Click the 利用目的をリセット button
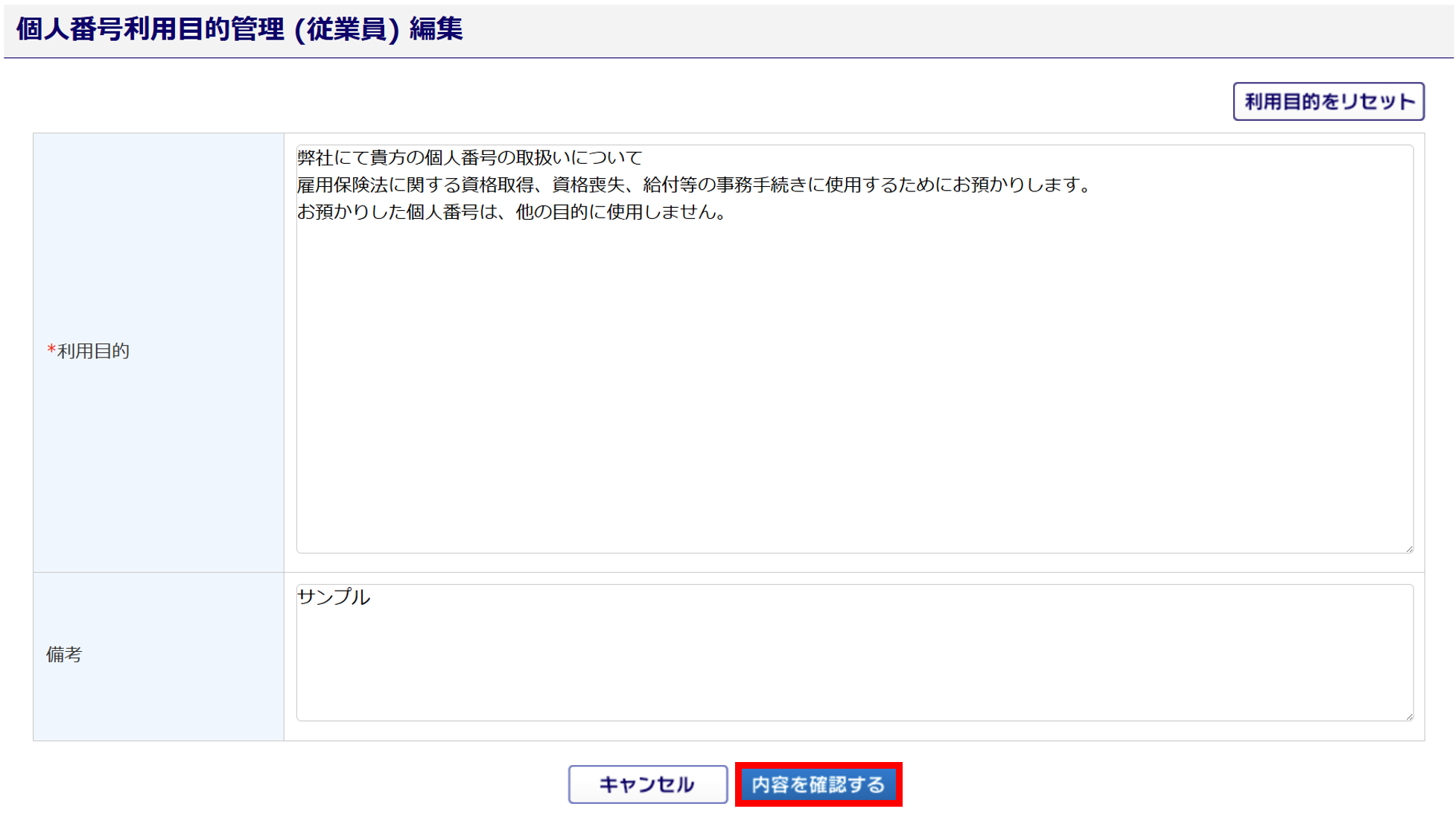The width and height of the screenshot is (1456, 838). point(1328,101)
